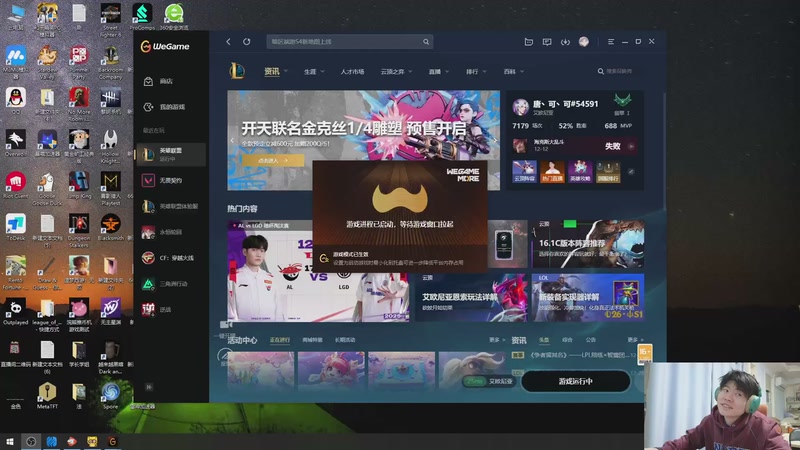Expand the 资讯 dropdown arrow
This screenshot has height=450, width=800.
(x=286, y=71)
